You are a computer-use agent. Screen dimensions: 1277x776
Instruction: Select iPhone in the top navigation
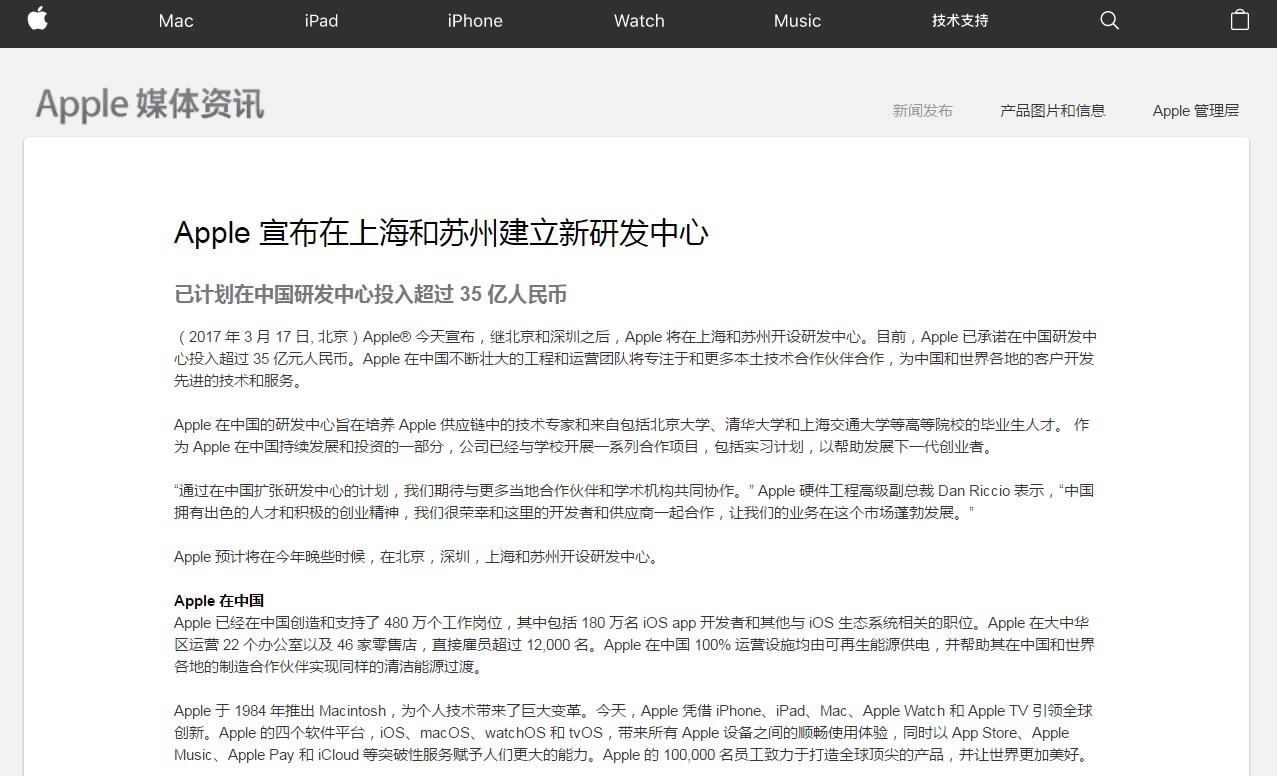point(475,21)
